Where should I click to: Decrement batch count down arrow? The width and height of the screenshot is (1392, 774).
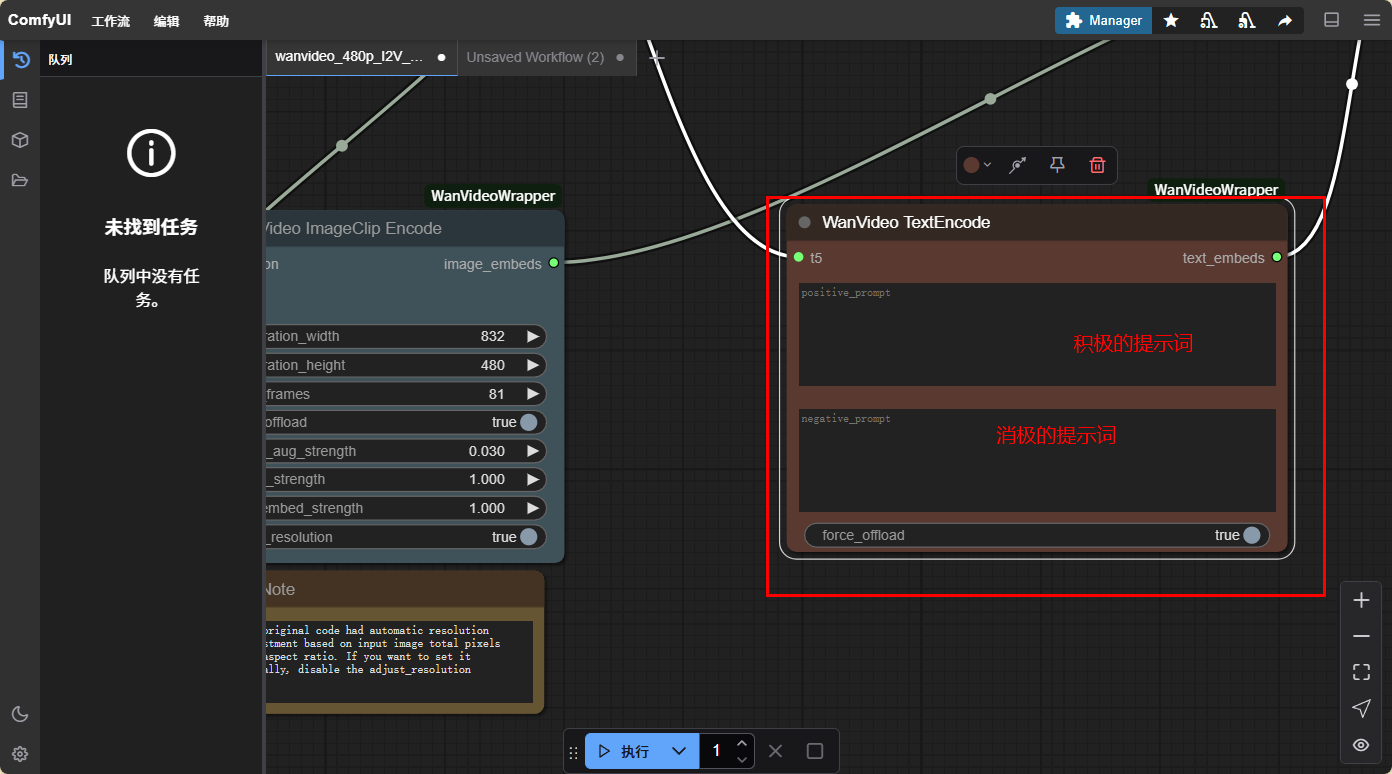click(741, 759)
